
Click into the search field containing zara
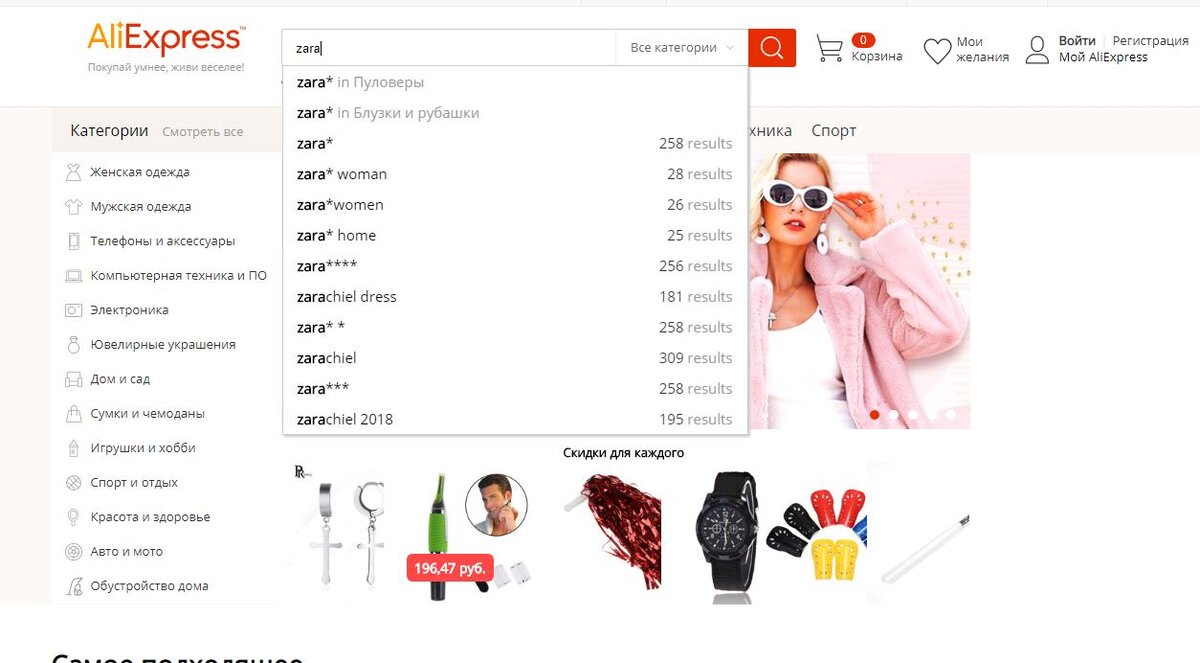[450, 48]
